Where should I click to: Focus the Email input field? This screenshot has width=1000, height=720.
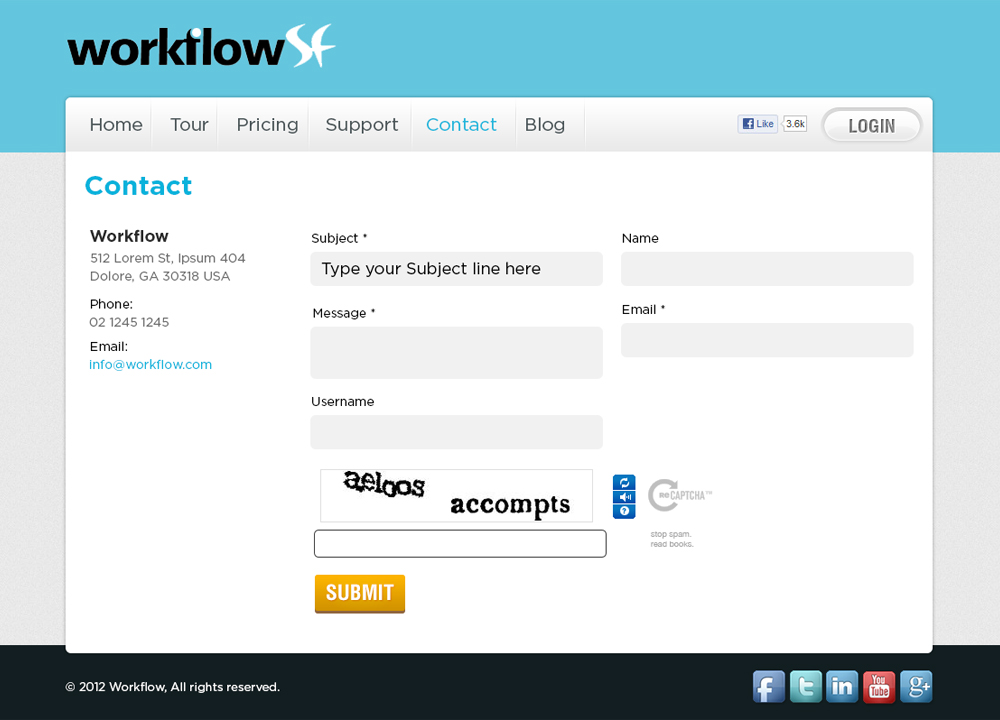[767, 340]
